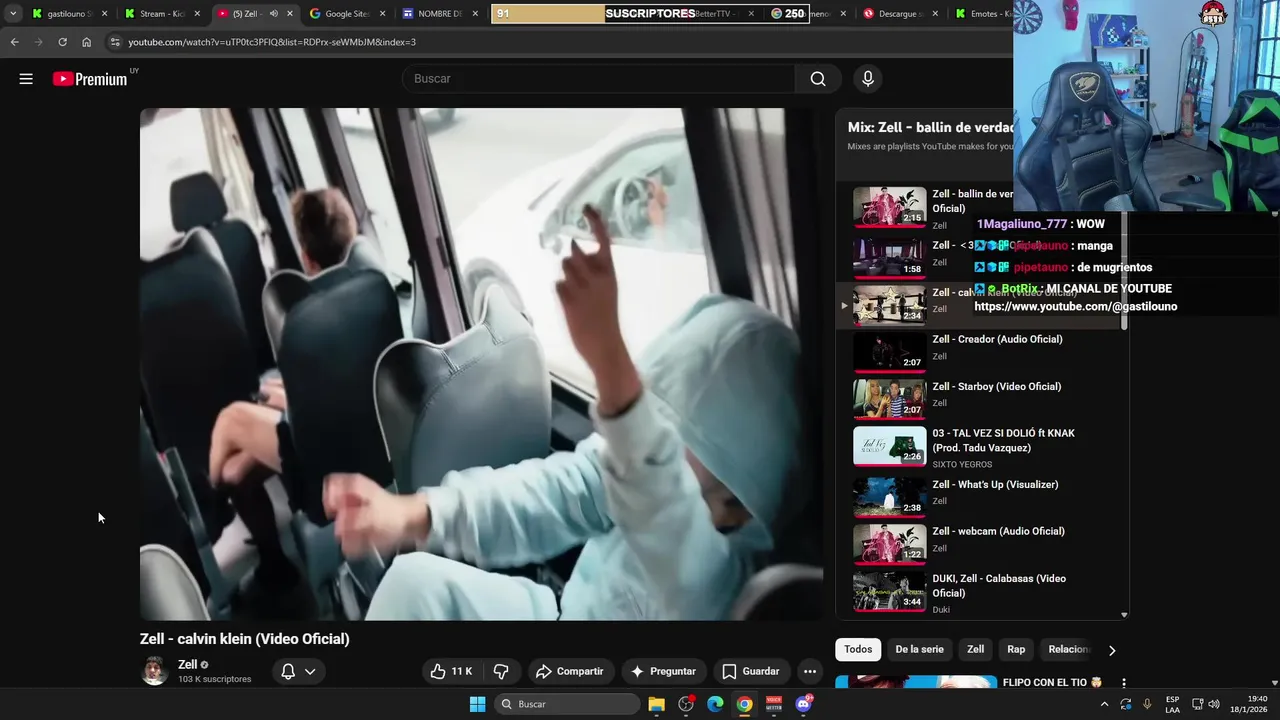
Task: Select the Todos filter chip
Action: coord(858,650)
